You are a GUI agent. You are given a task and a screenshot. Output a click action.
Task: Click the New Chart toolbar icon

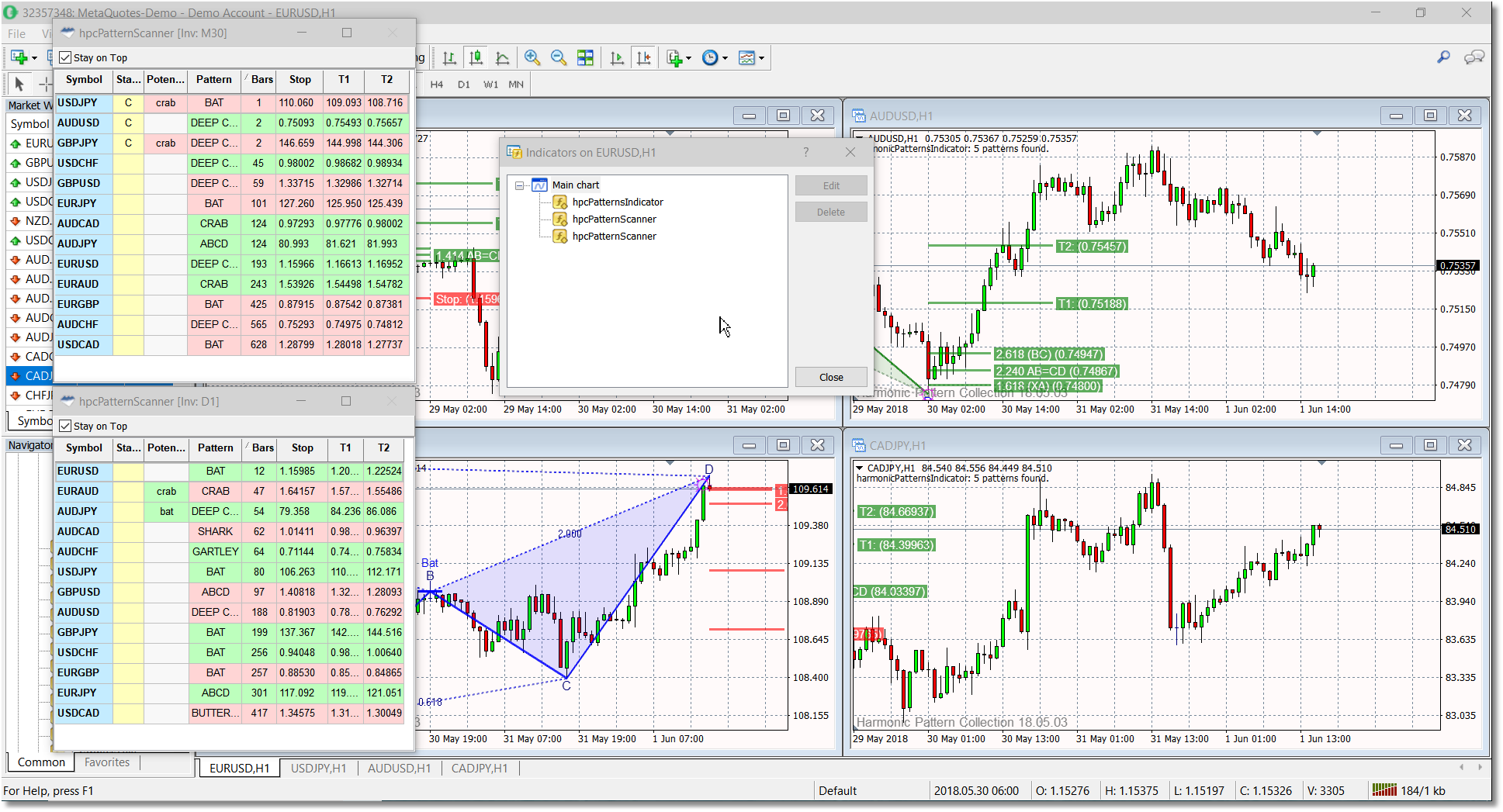(x=19, y=57)
